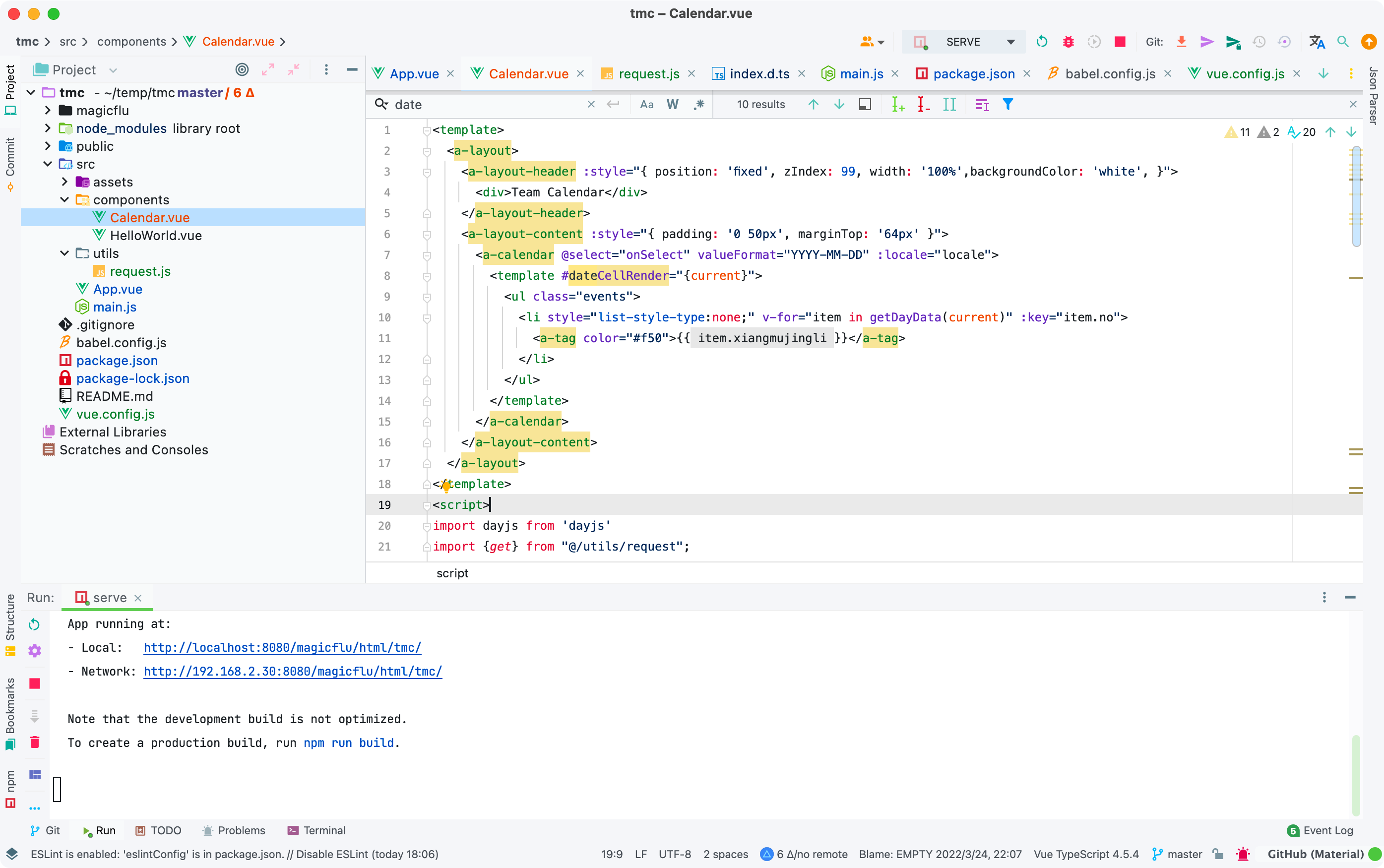
Task: Rerun serve in the Run panel
Action: [34, 624]
